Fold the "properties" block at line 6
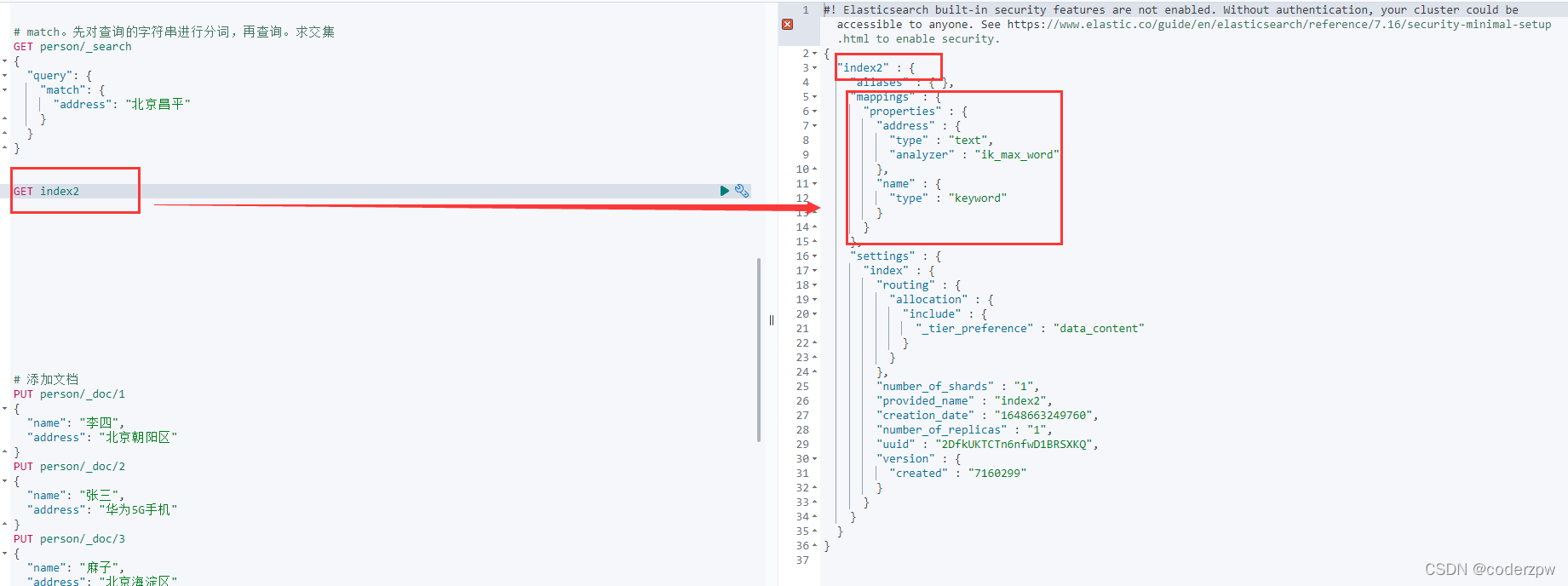The width and height of the screenshot is (1568, 586). pos(814,112)
